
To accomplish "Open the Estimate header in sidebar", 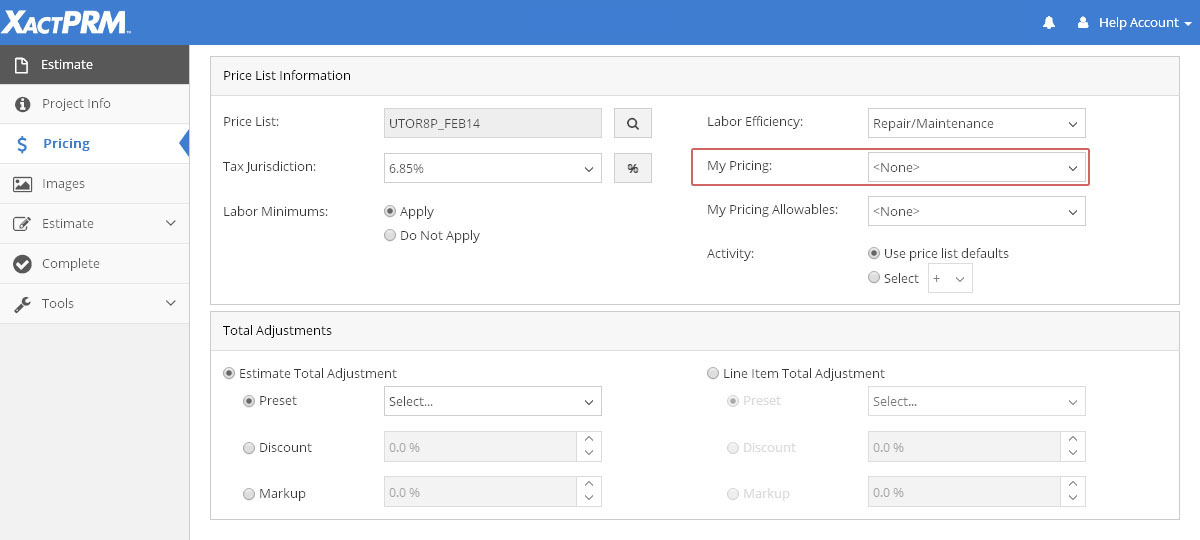I will coord(66,64).
